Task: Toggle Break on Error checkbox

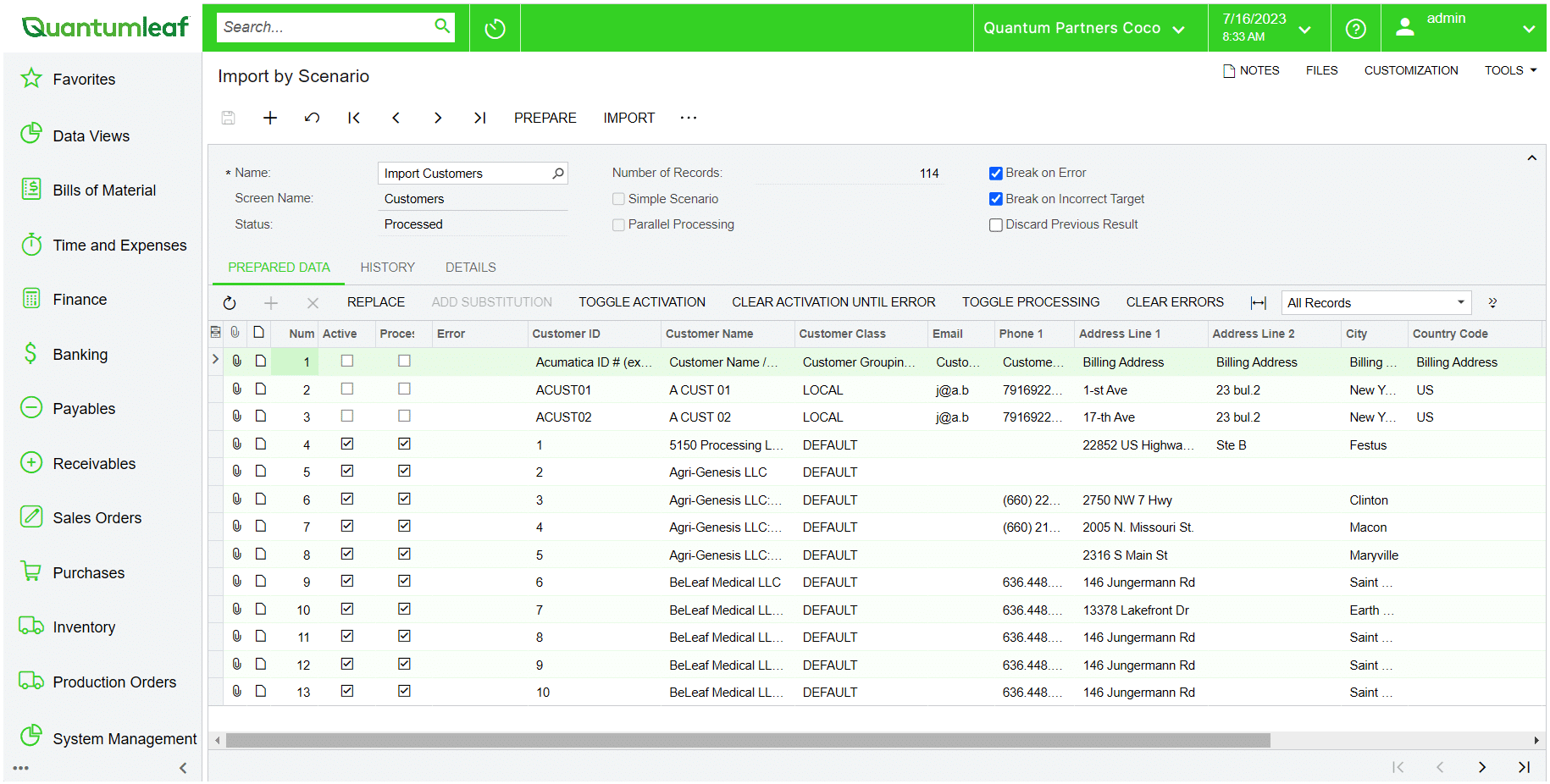Action: (996, 174)
